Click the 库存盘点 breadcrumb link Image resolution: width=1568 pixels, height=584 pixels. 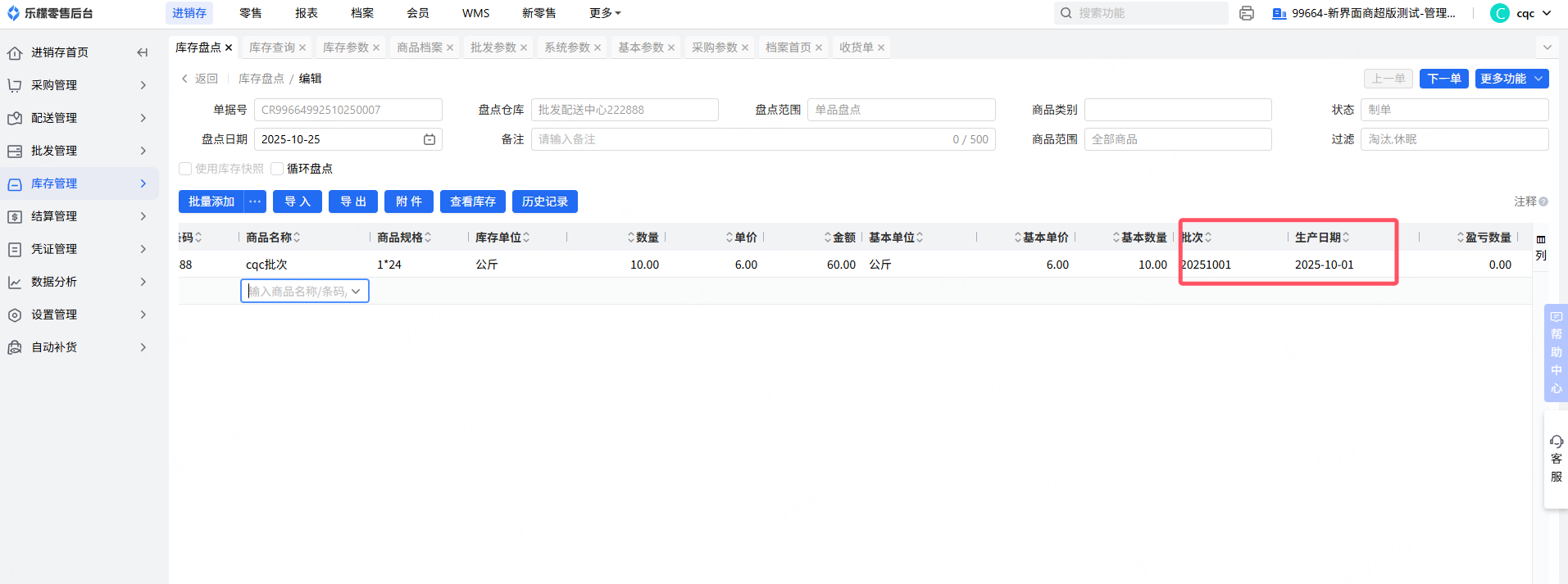pyautogui.click(x=261, y=79)
